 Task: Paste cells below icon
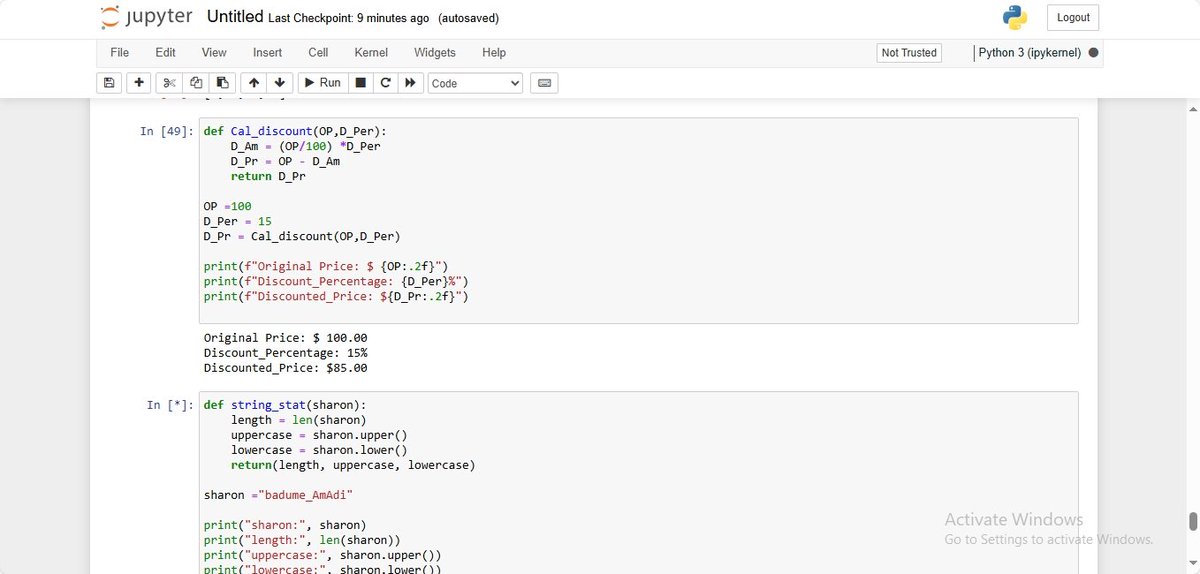(x=222, y=83)
